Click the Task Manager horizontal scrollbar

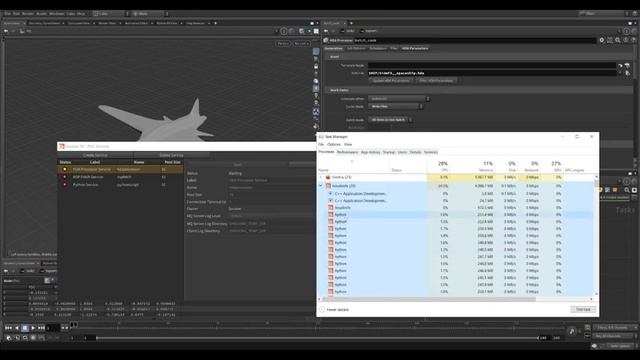click(x=428, y=299)
